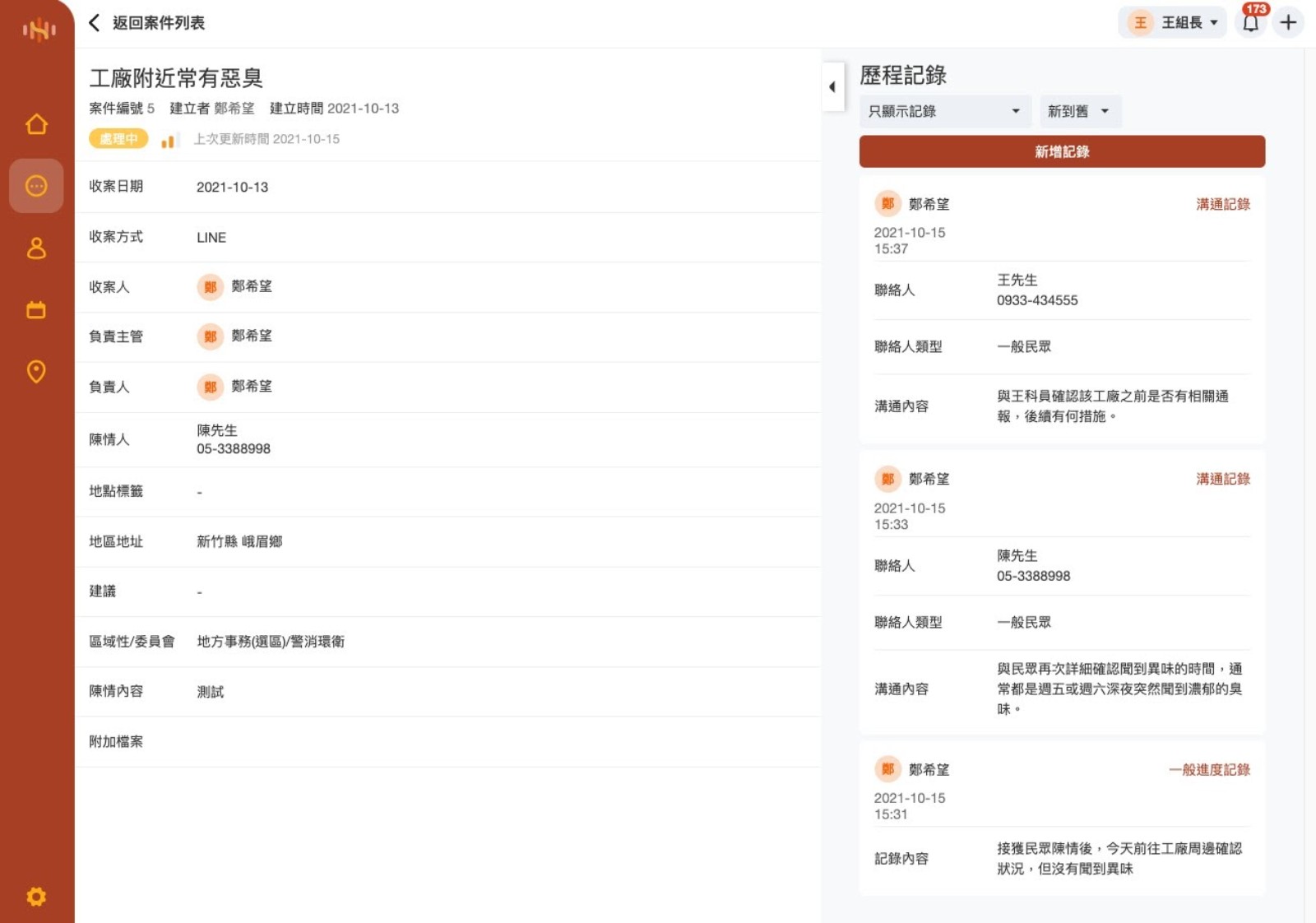The width and height of the screenshot is (1316, 923).
Task: Open the 王組長 user menu
Action: pos(1172,22)
